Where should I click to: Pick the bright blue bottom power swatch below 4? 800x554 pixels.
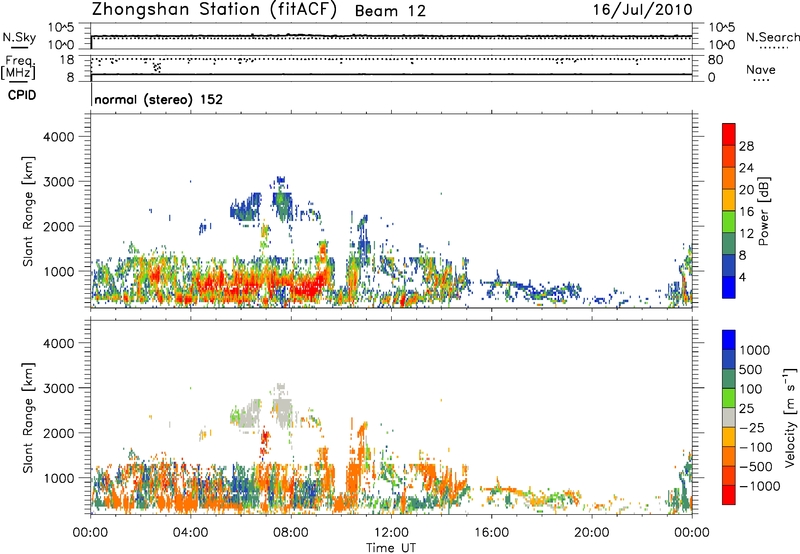729,287
